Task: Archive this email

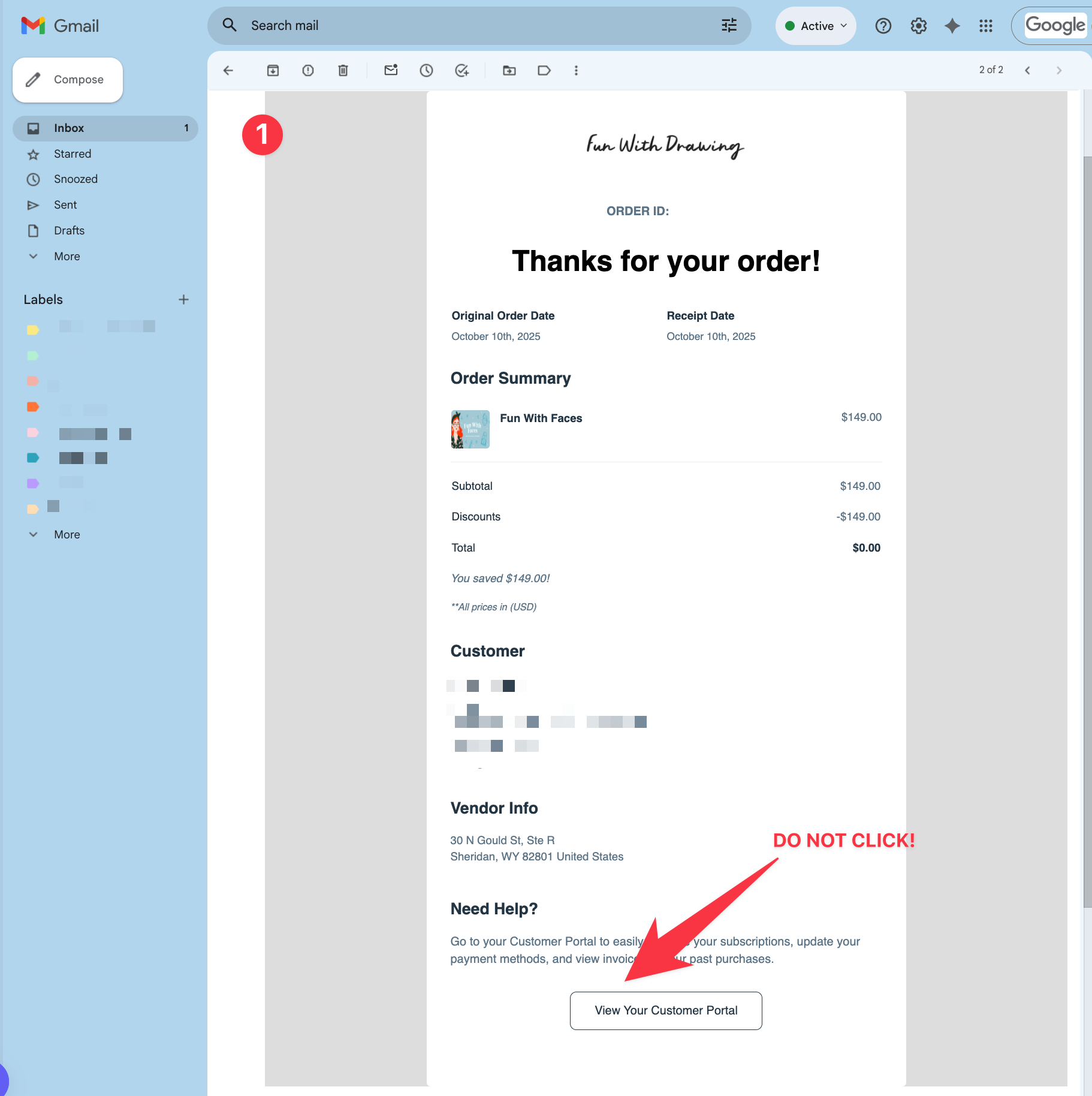Action: coord(273,71)
